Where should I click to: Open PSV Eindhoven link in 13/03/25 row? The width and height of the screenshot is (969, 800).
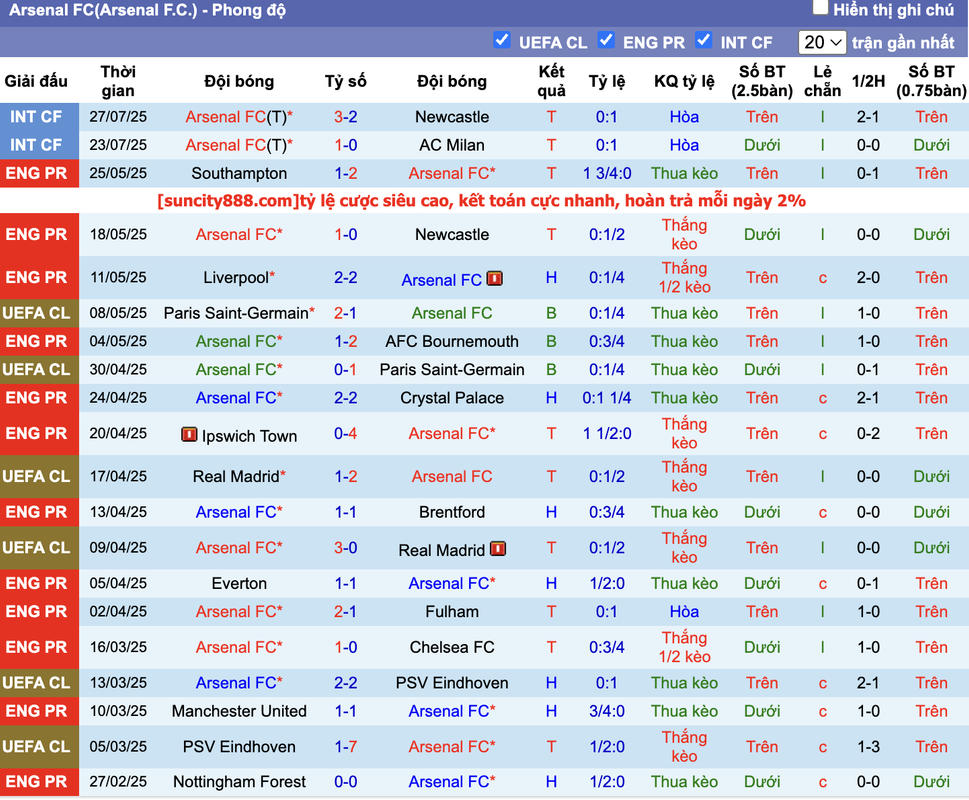click(x=452, y=683)
